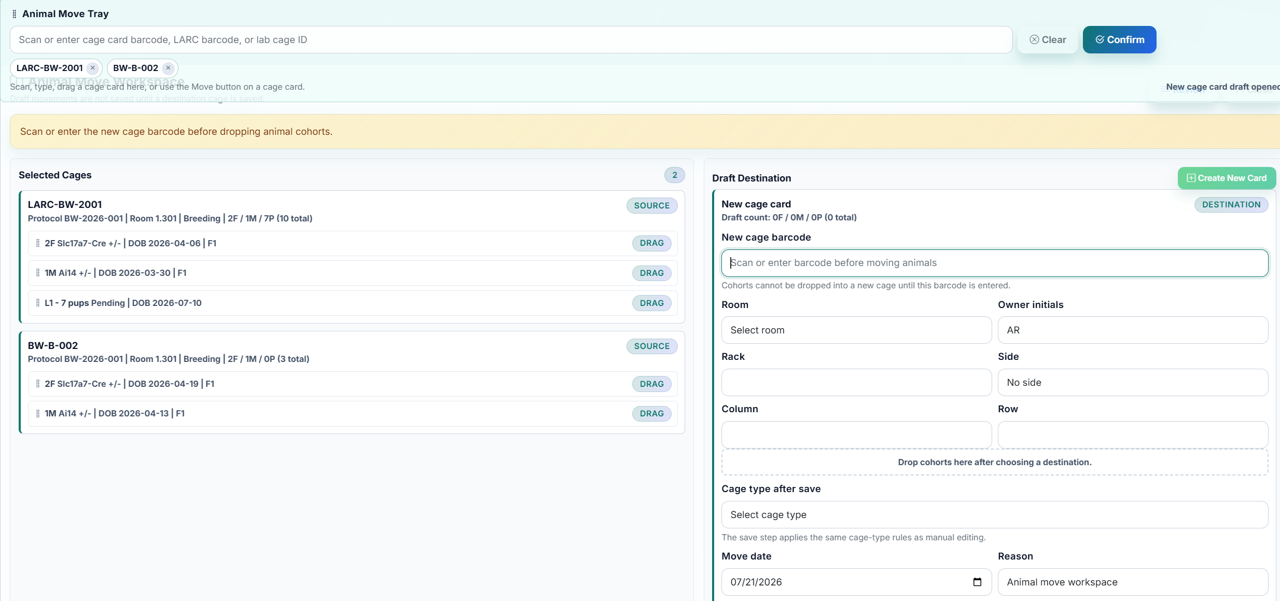Click the Animal Move Tray grip handle

coord(14,14)
